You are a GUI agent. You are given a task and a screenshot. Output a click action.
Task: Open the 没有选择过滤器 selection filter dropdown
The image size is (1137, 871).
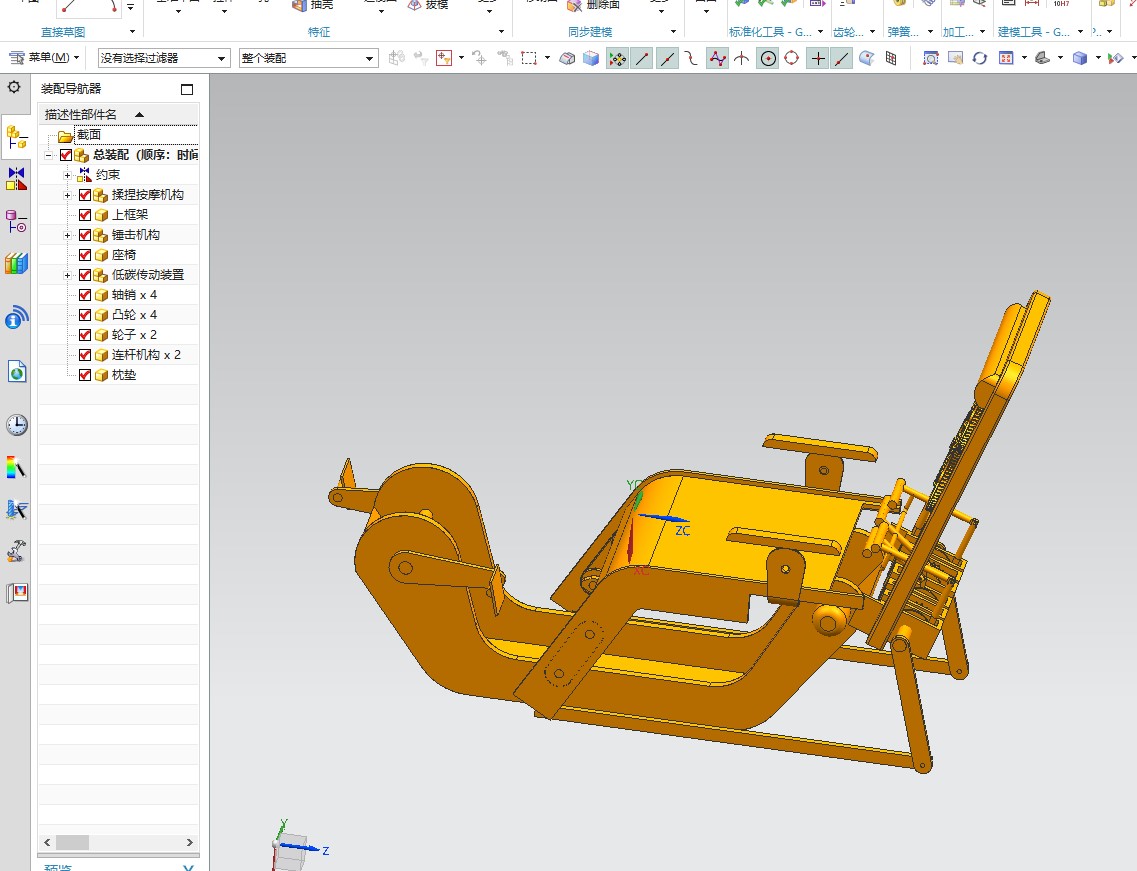click(x=164, y=58)
